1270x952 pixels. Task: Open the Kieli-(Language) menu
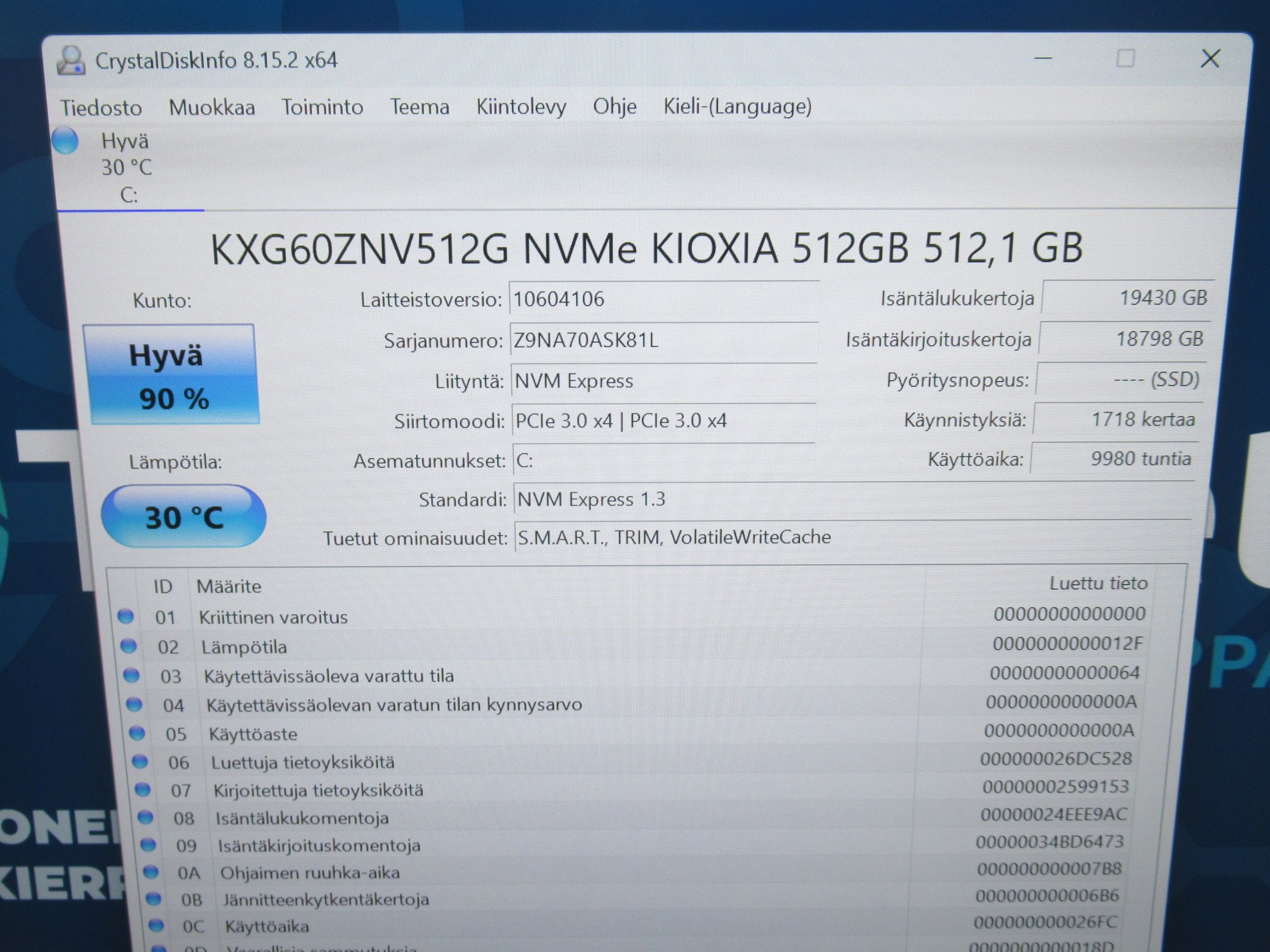(x=738, y=106)
